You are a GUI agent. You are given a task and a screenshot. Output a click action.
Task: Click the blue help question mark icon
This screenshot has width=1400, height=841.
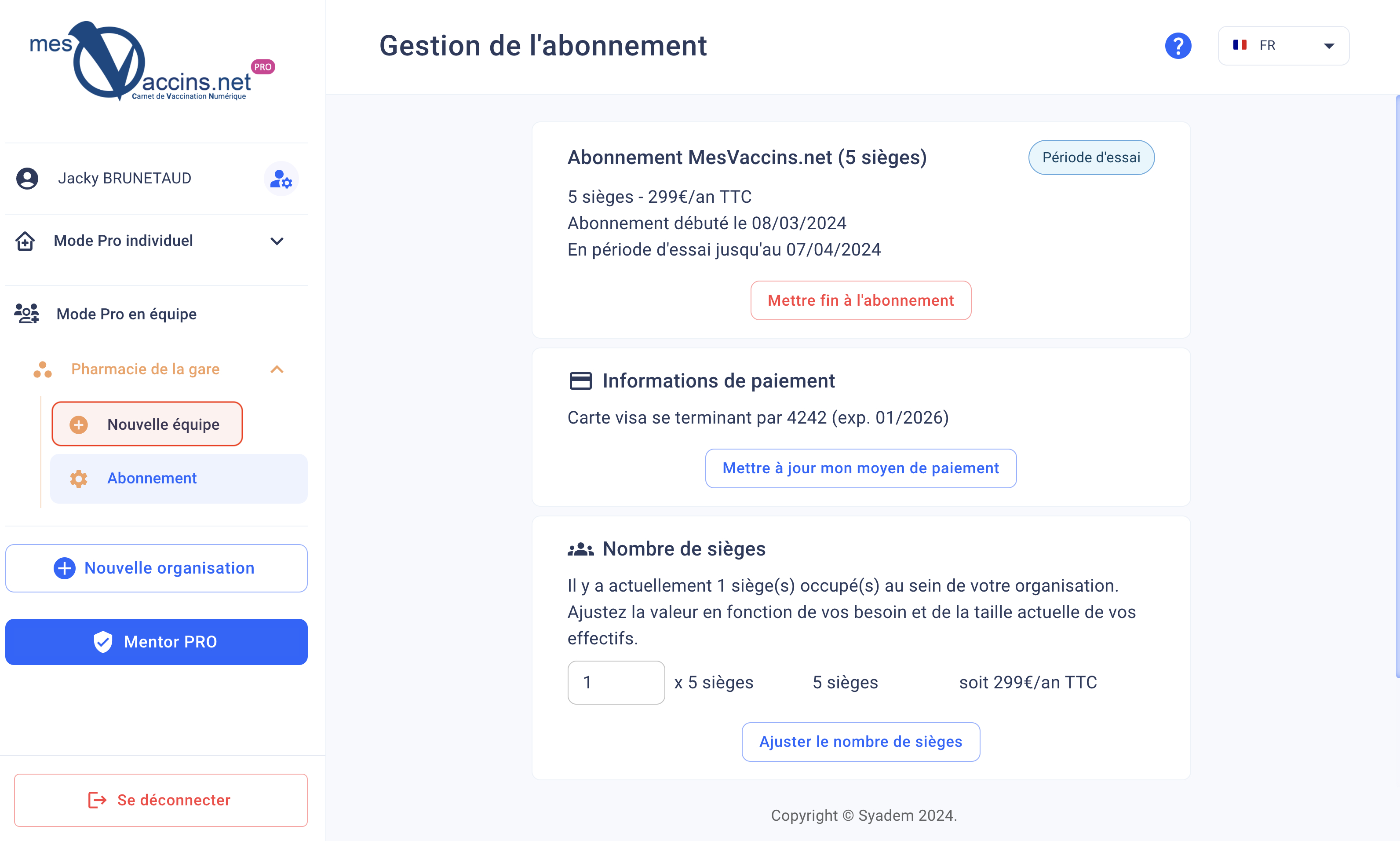point(1178,45)
